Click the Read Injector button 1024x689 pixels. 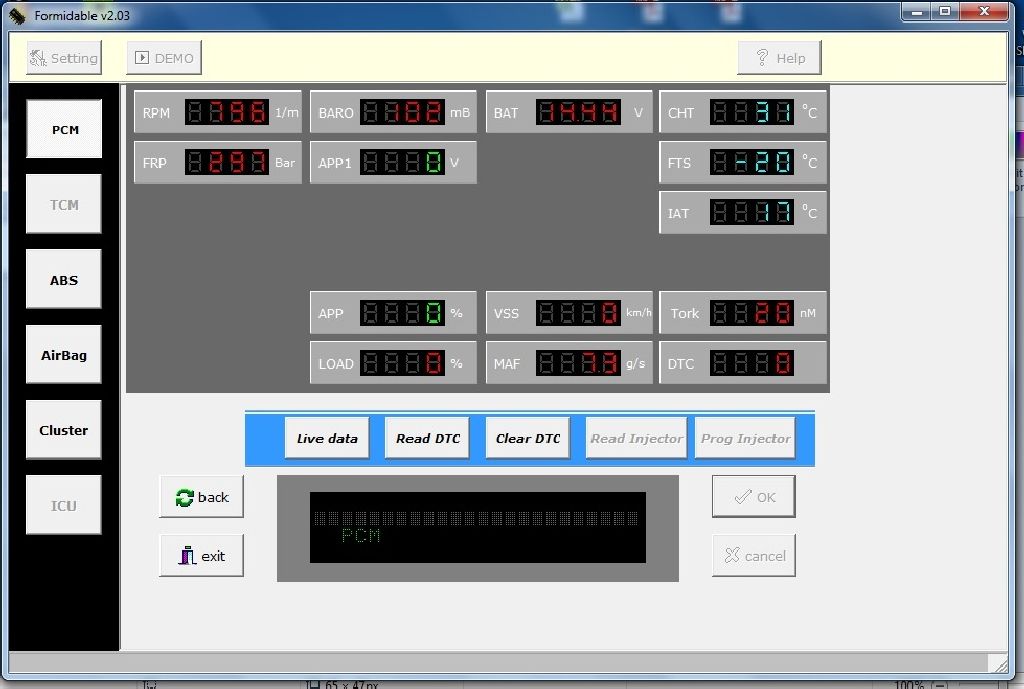point(637,438)
